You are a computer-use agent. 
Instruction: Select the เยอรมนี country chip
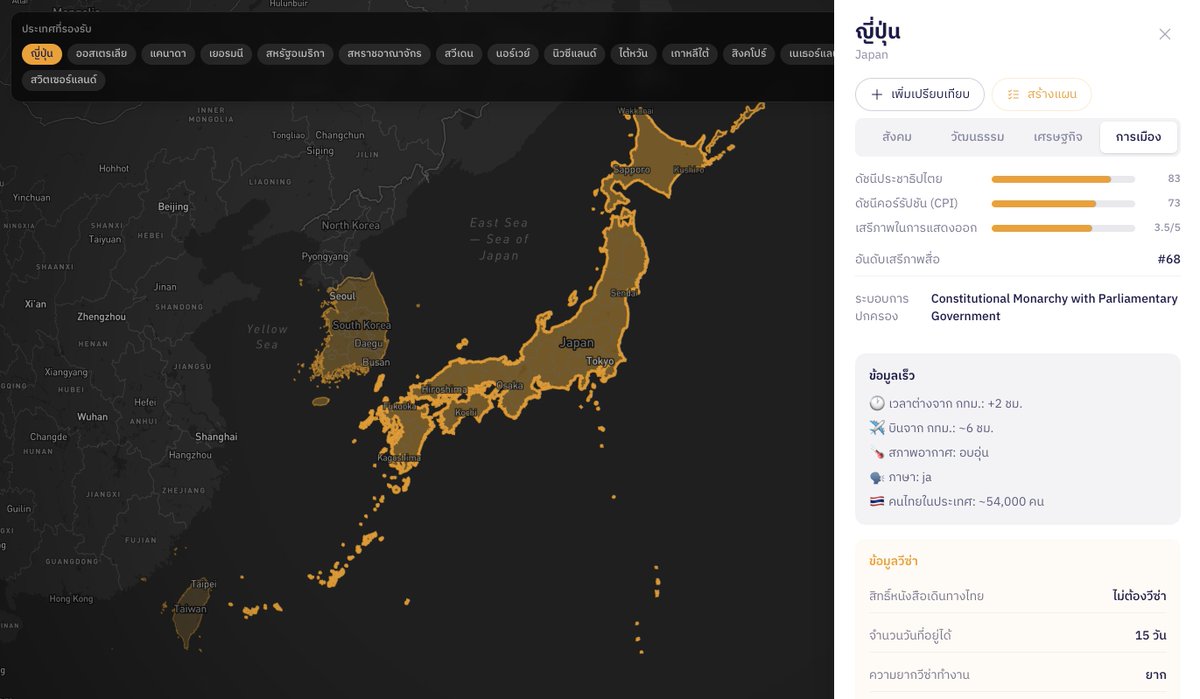[x=225, y=54]
